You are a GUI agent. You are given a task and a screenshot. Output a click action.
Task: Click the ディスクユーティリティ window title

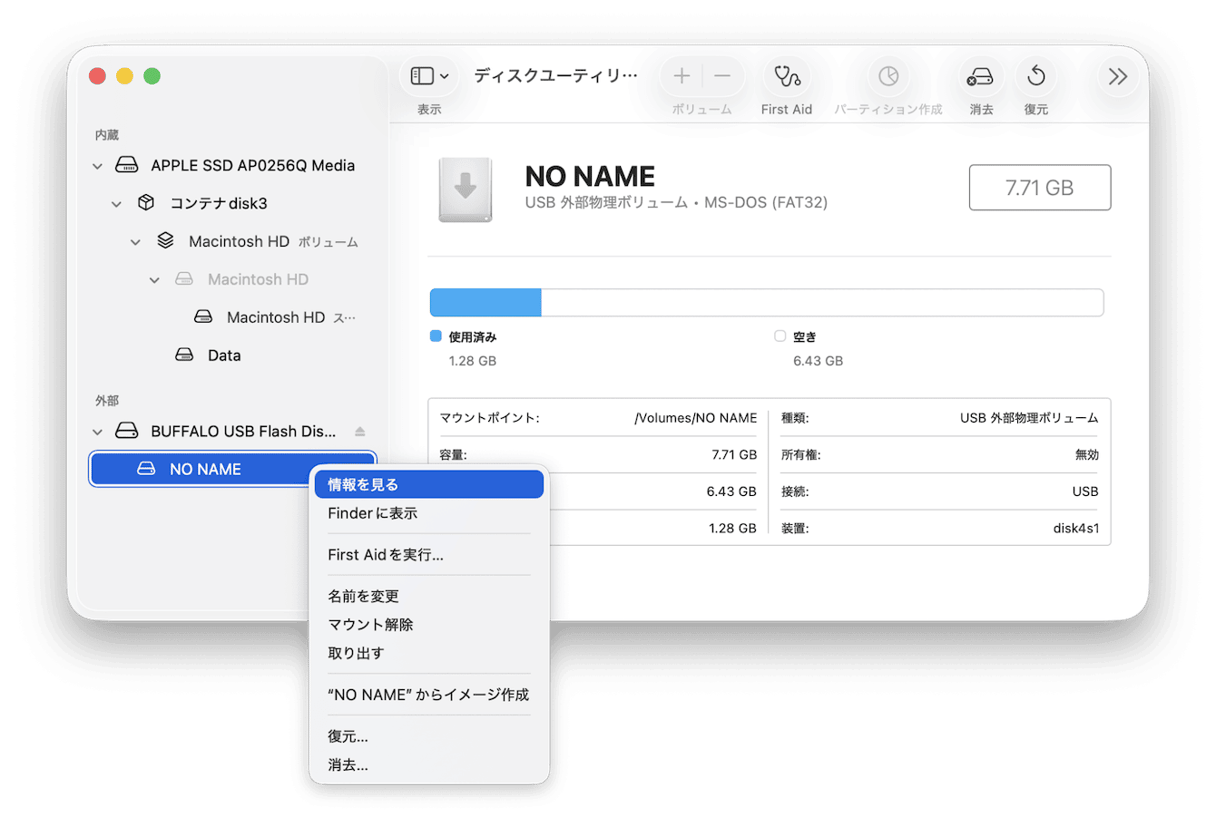(x=555, y=76)
